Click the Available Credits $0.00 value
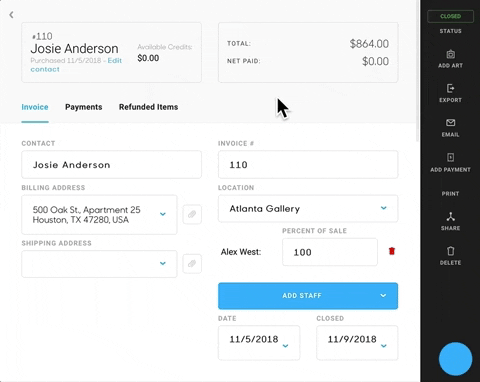Viewport: 480px width, 382px height. point(148,58)
